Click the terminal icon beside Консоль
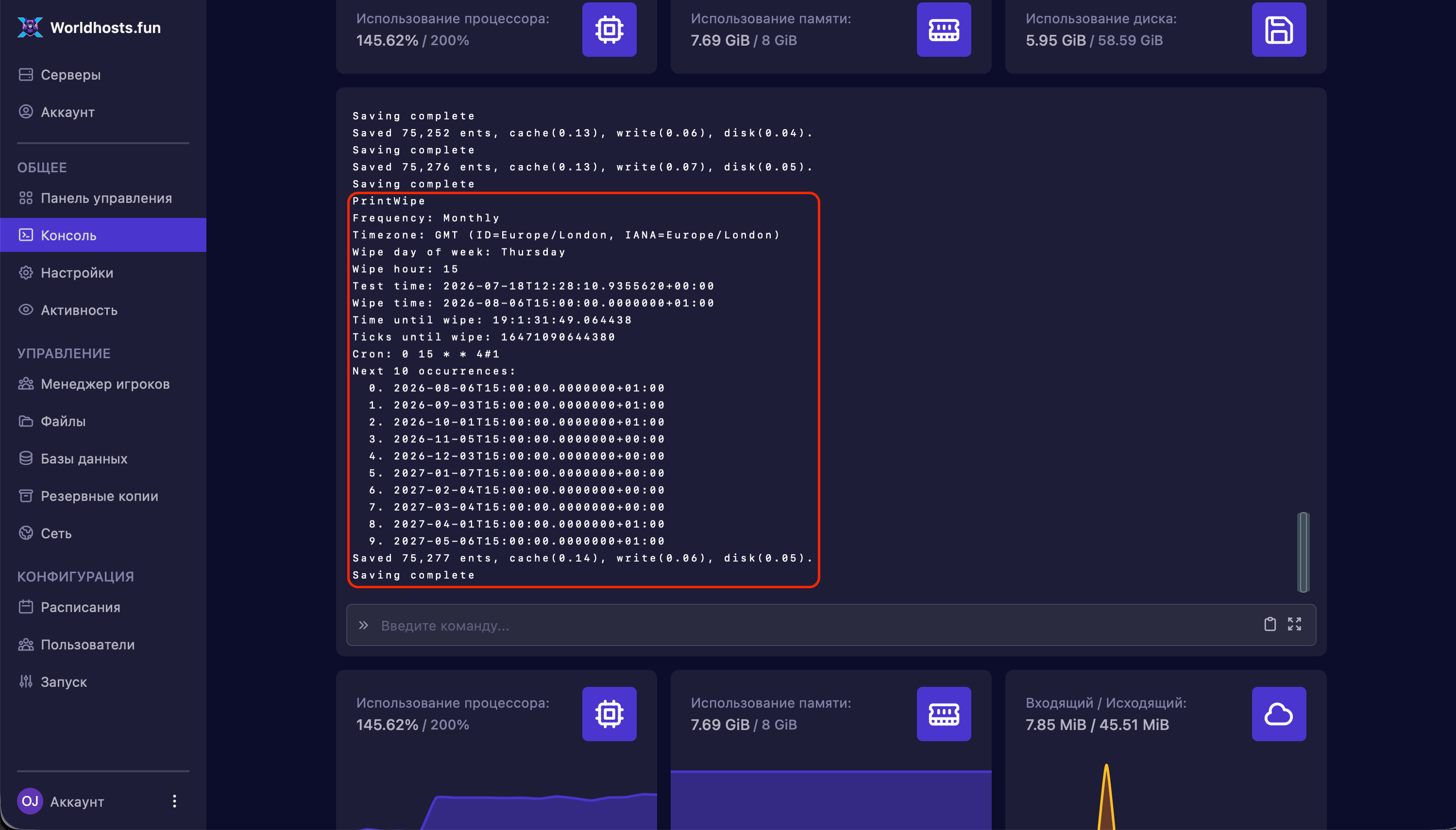Viewport: 1456px width, 830px height. [26, 234]
